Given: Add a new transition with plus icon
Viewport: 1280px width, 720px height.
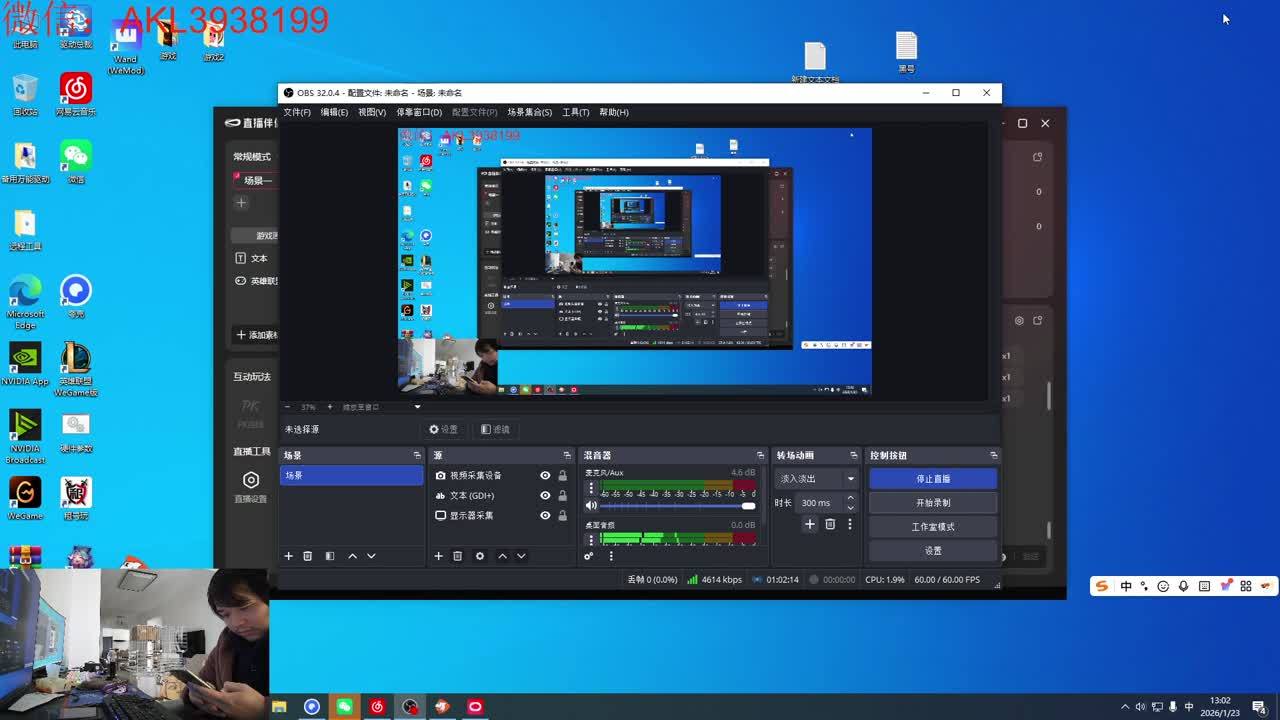Looking at the screenshot, I should 810,524.
